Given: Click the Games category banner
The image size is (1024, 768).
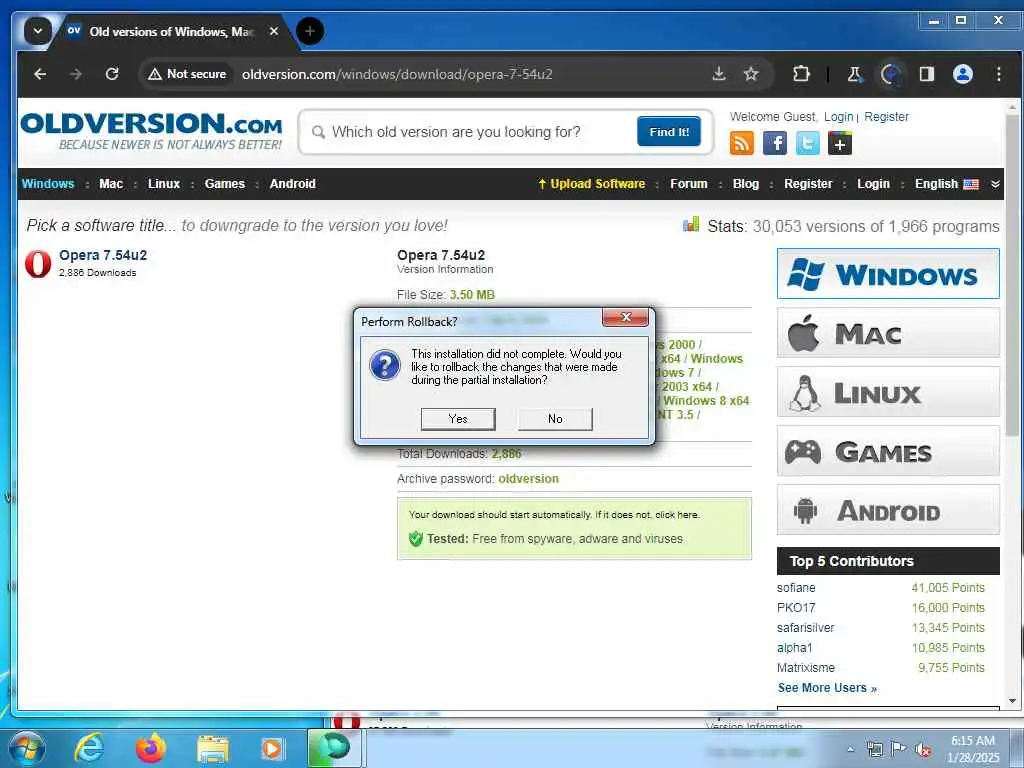Looking at the screenshot, I should pos(888,451).
